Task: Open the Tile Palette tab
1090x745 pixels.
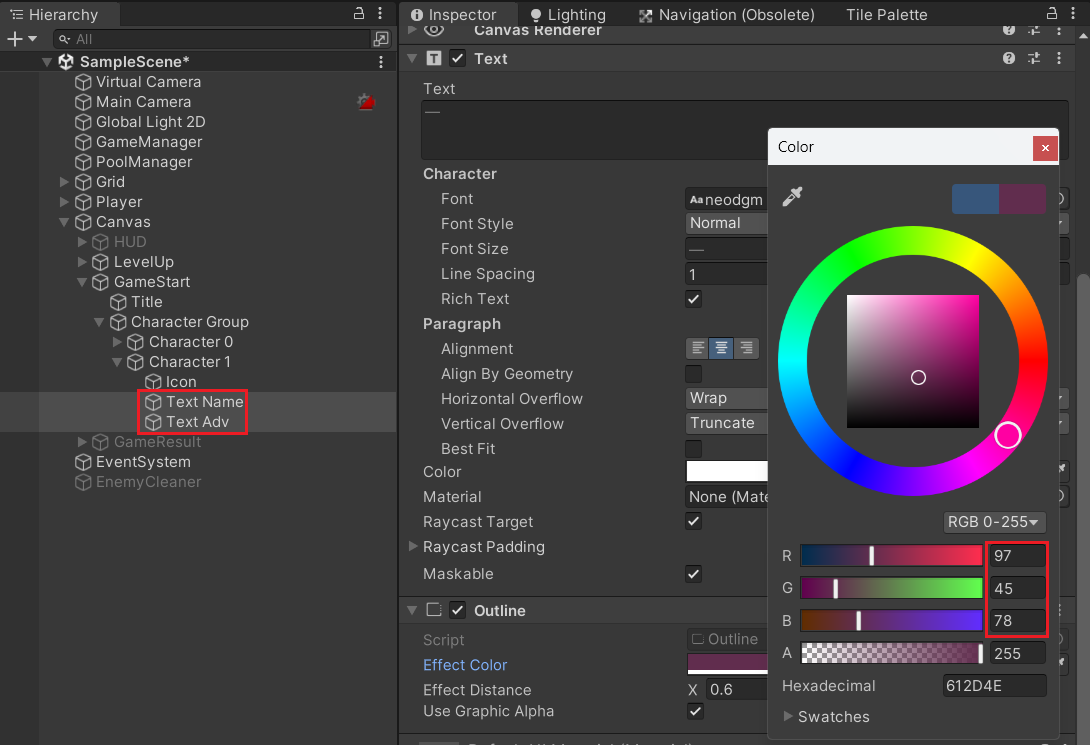Action: tap(886, 15)
